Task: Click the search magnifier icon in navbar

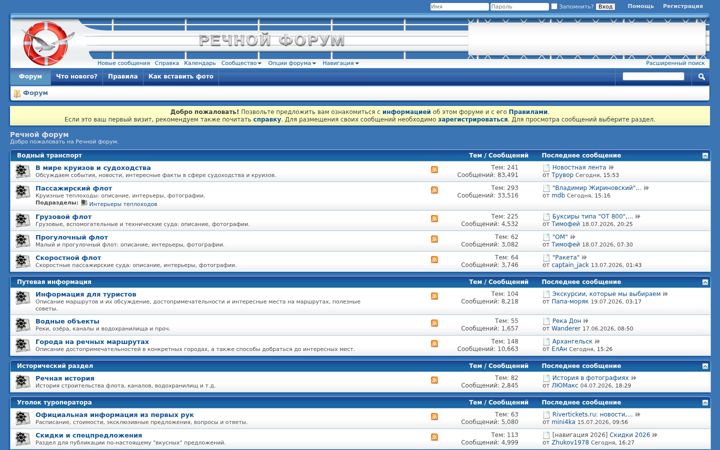Action: [701, 77]
